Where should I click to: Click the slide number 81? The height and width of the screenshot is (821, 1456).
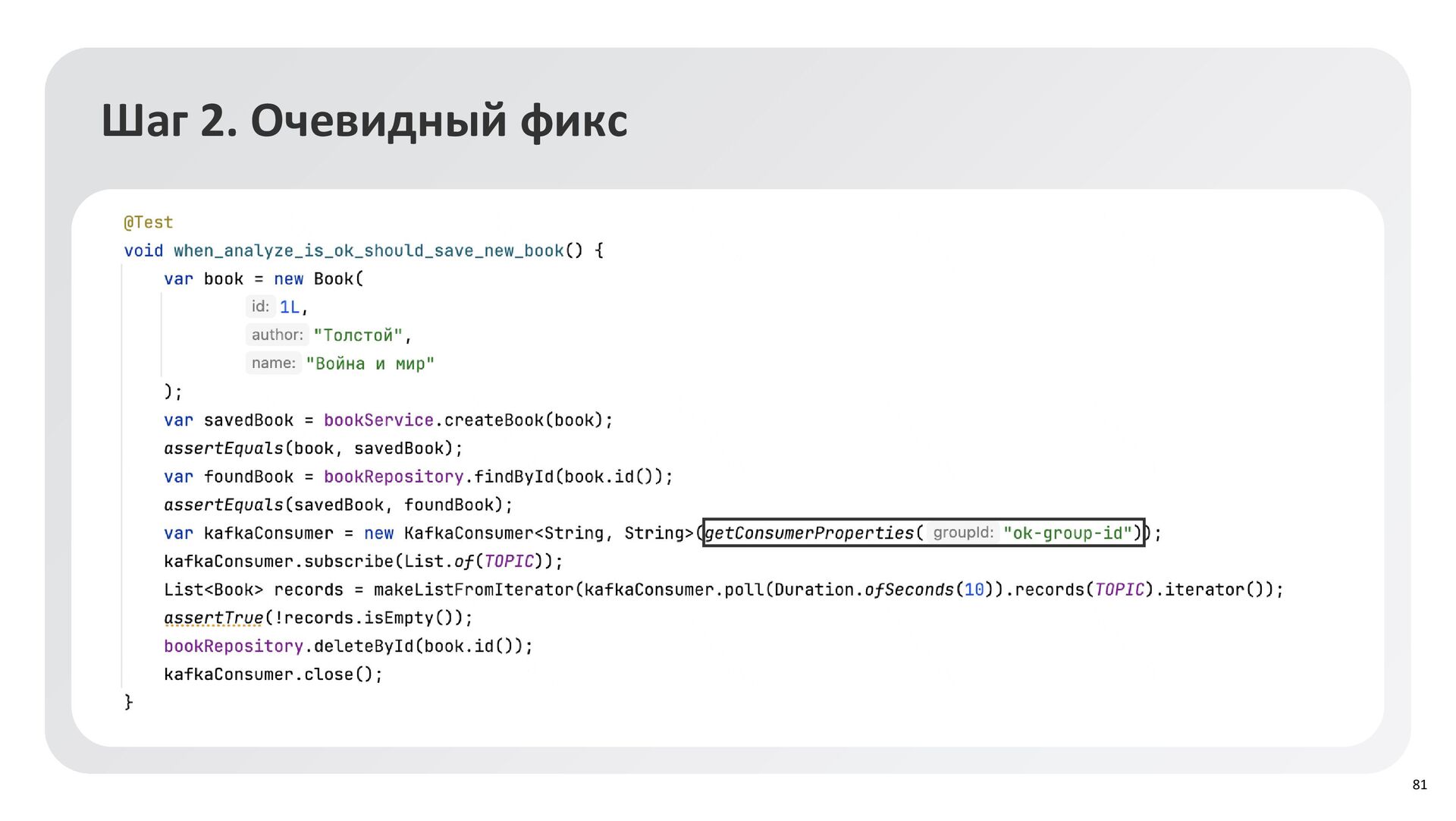1419,785
